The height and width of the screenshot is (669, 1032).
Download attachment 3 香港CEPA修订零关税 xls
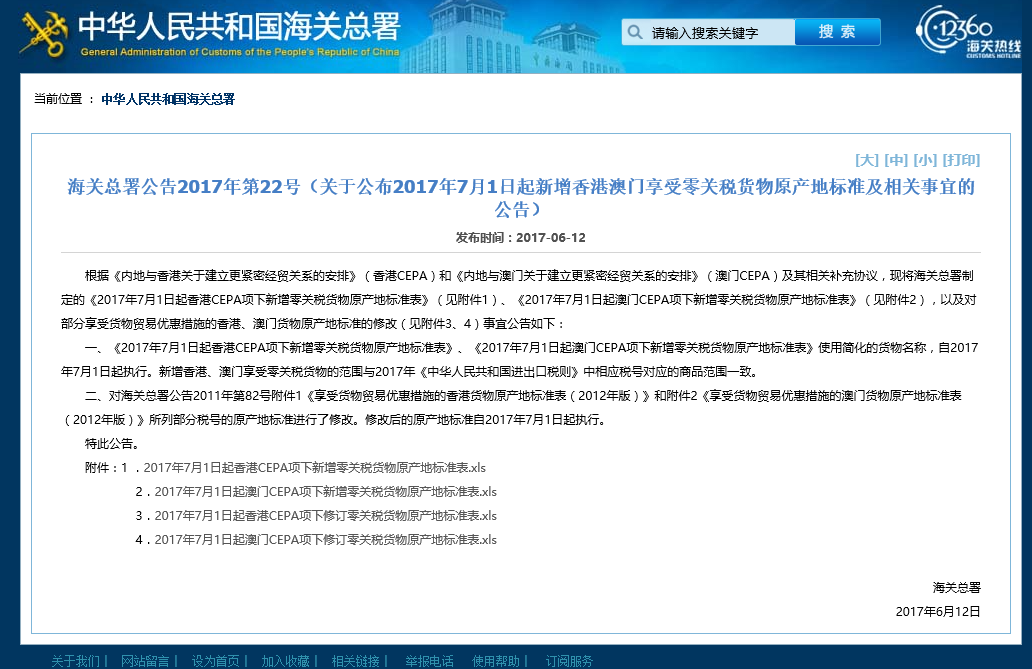point(325,516)
